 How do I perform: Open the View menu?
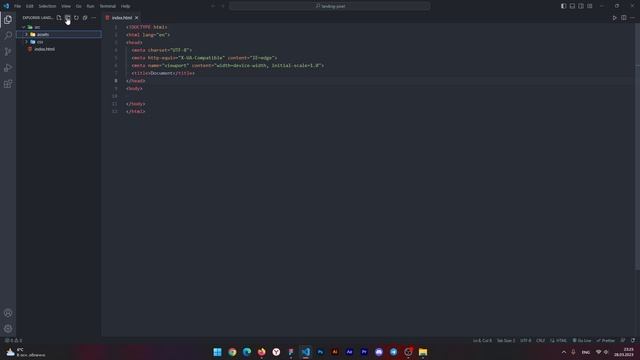(x=66, y=6)
